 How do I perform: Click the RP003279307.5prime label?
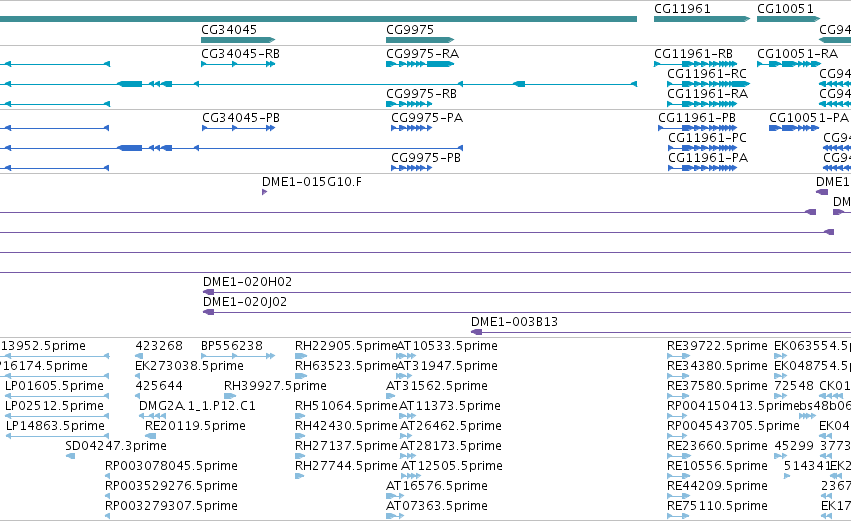171,506
